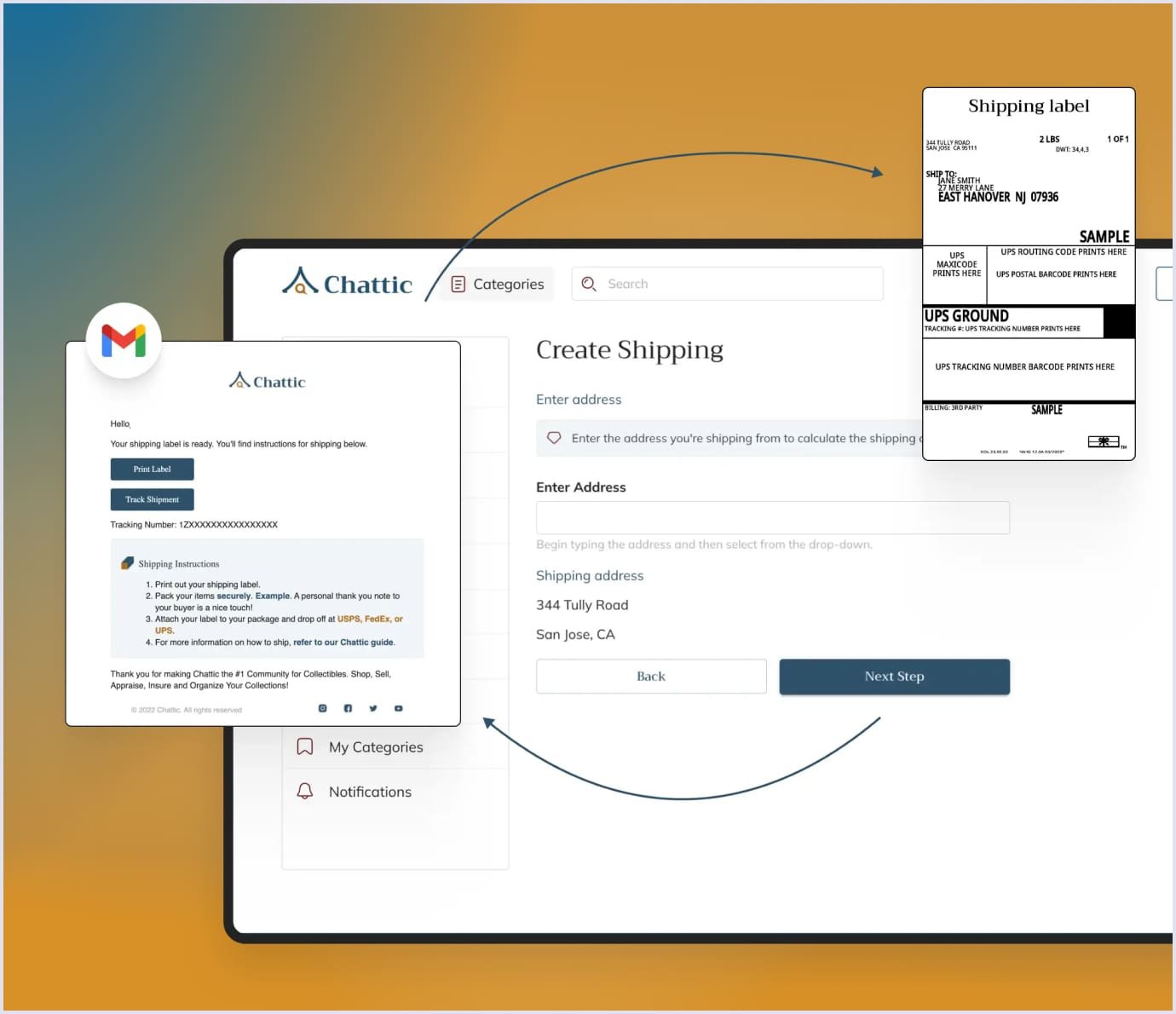1176x1014 pixels.
Task: Click the 'Create Shipping' page heading
Action: pos(630,350)
